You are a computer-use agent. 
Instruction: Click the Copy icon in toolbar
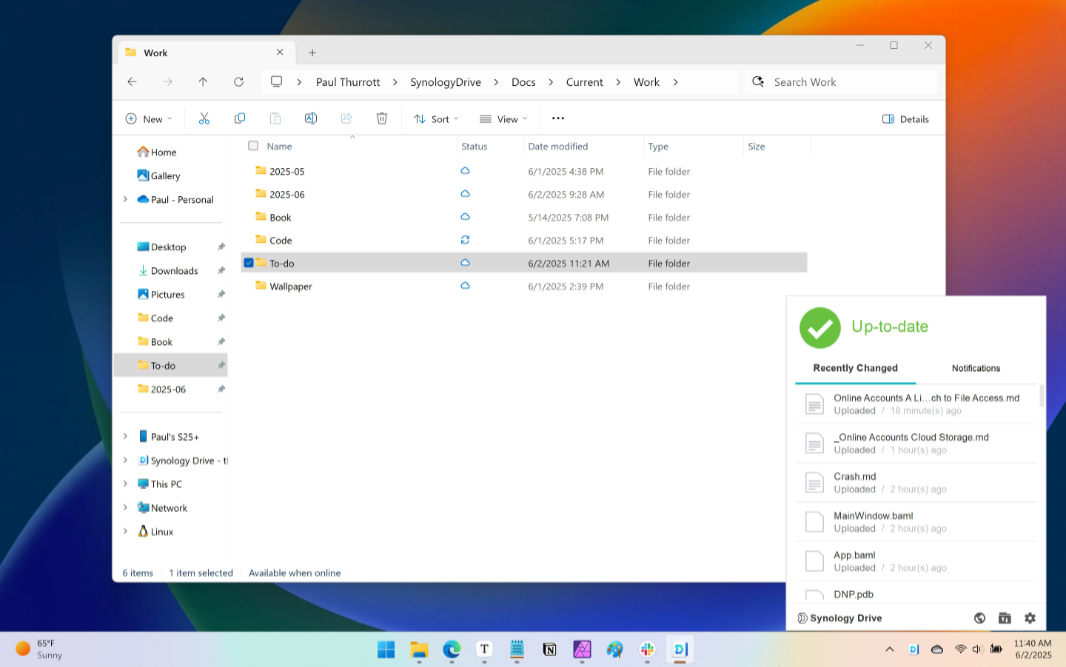click(x=240, y=119)
